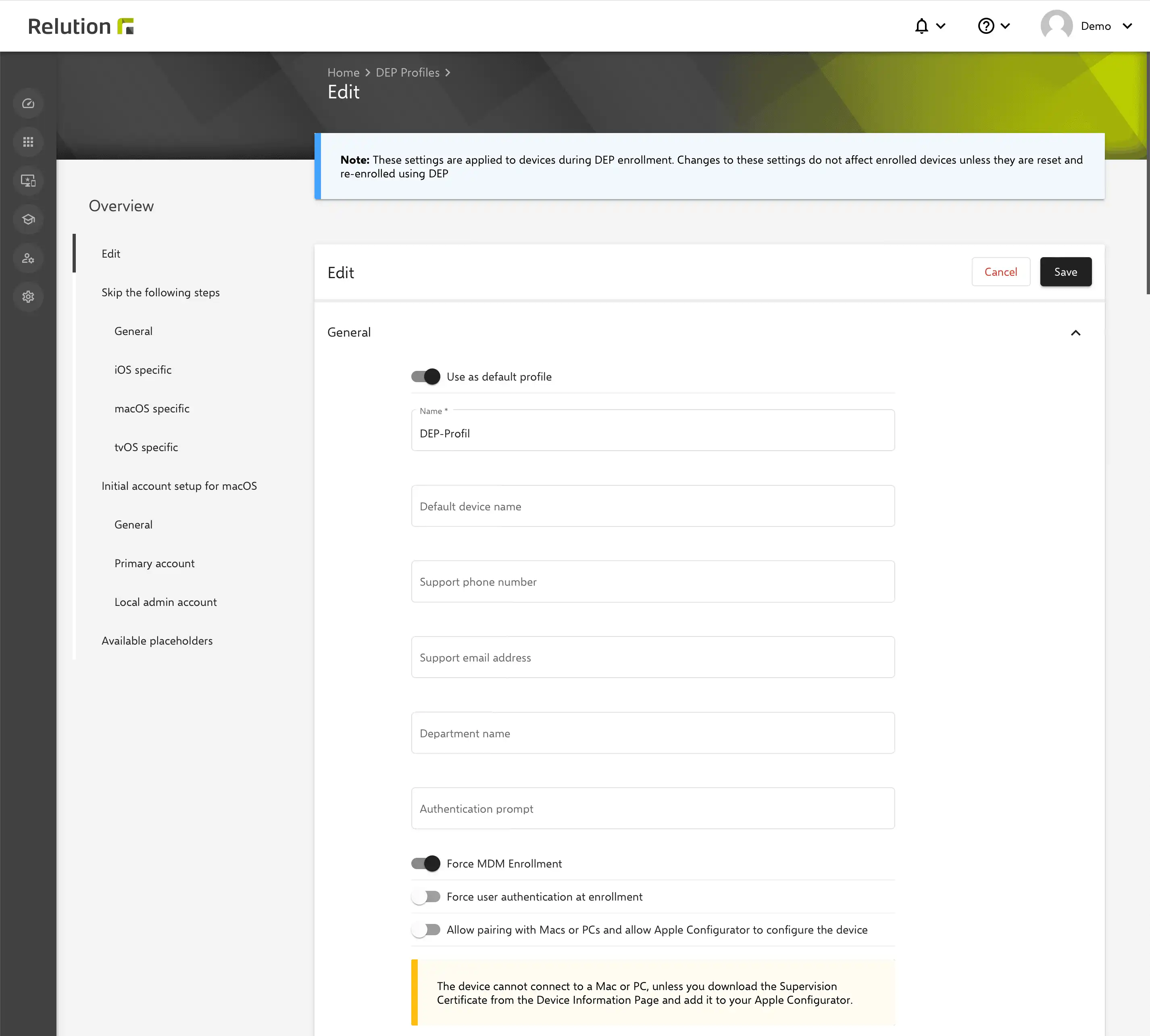The height and width of the screenshot is (1036, 1150).
Task: Open the Demo user account dropdown
Action: click(x=1087, y=26)
